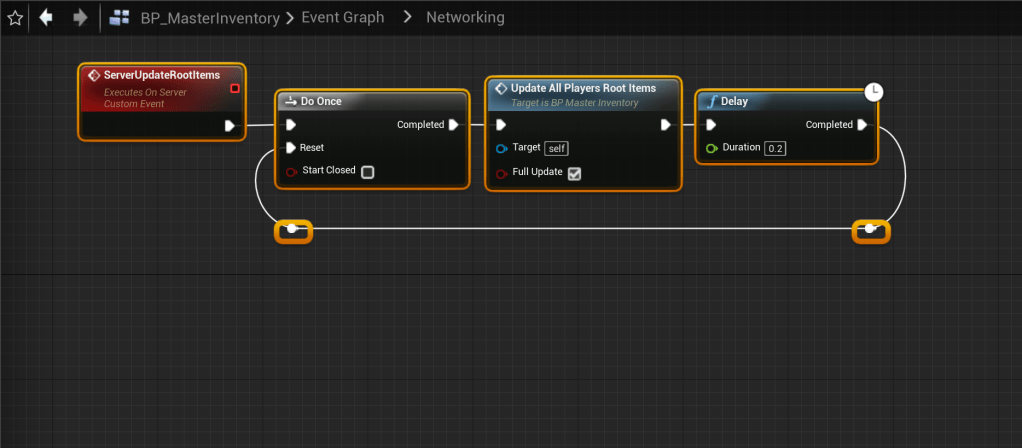Enable the Start Closed checkbox

367,171
